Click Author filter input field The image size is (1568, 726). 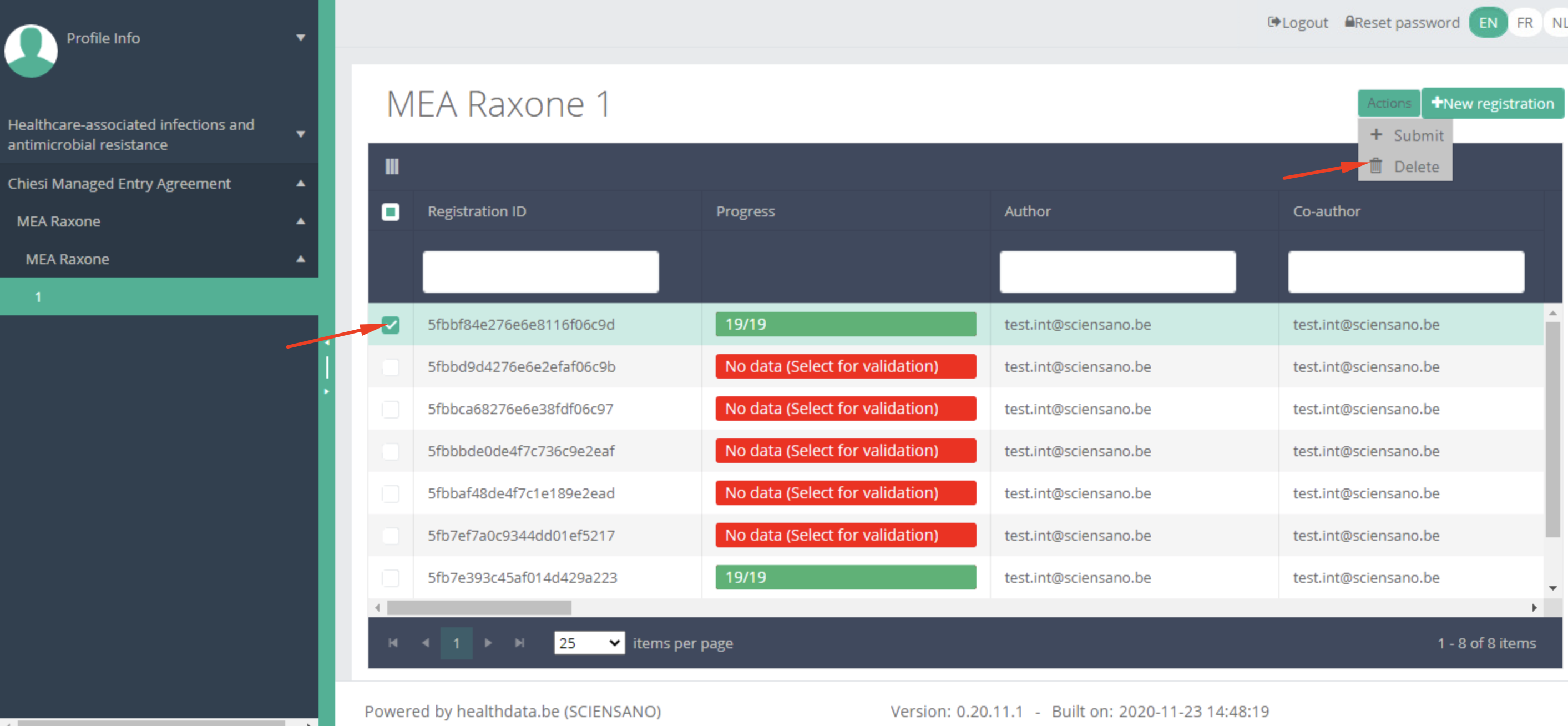pos(1117,271)
